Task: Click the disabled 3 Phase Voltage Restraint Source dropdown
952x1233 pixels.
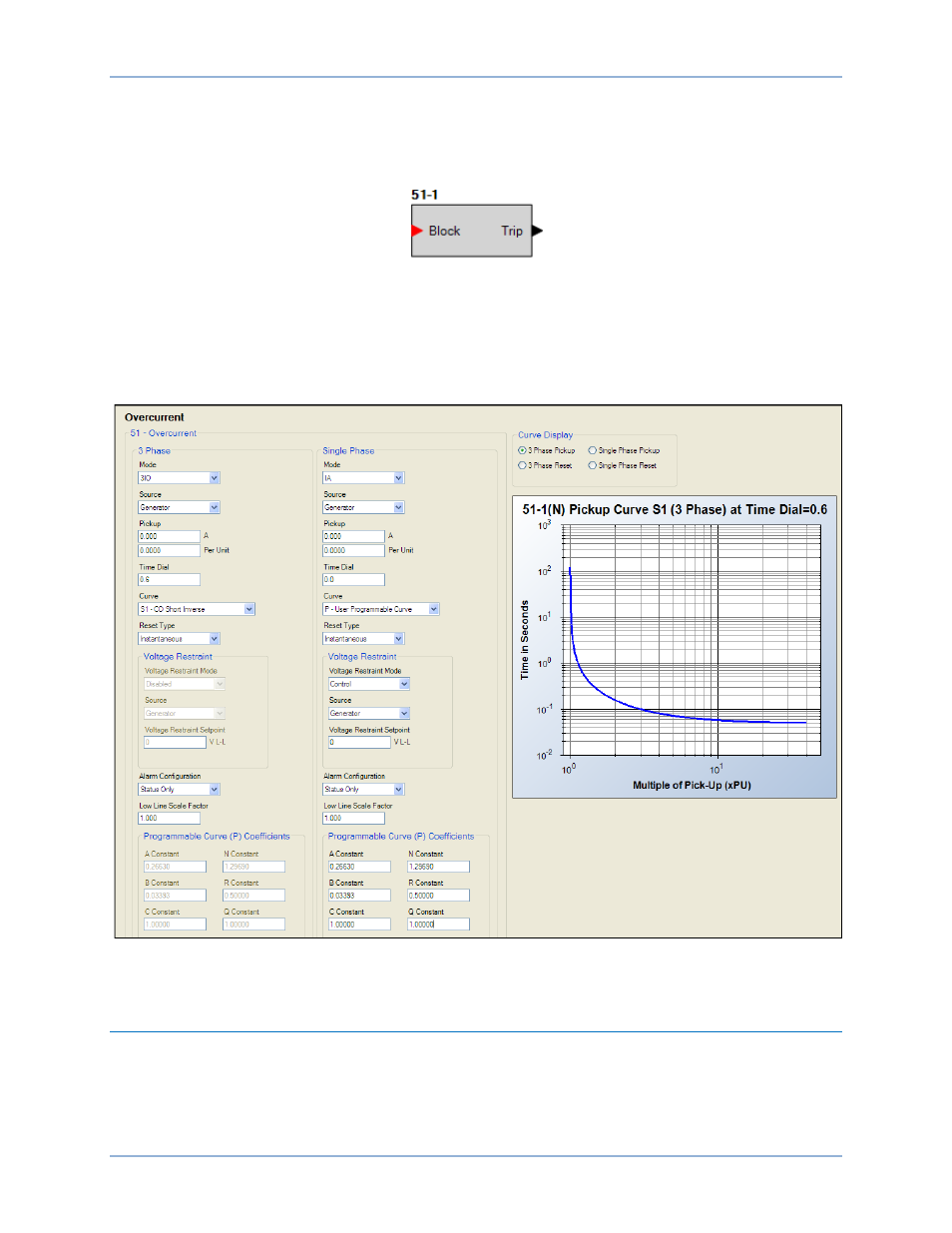Action: [185, 713]
